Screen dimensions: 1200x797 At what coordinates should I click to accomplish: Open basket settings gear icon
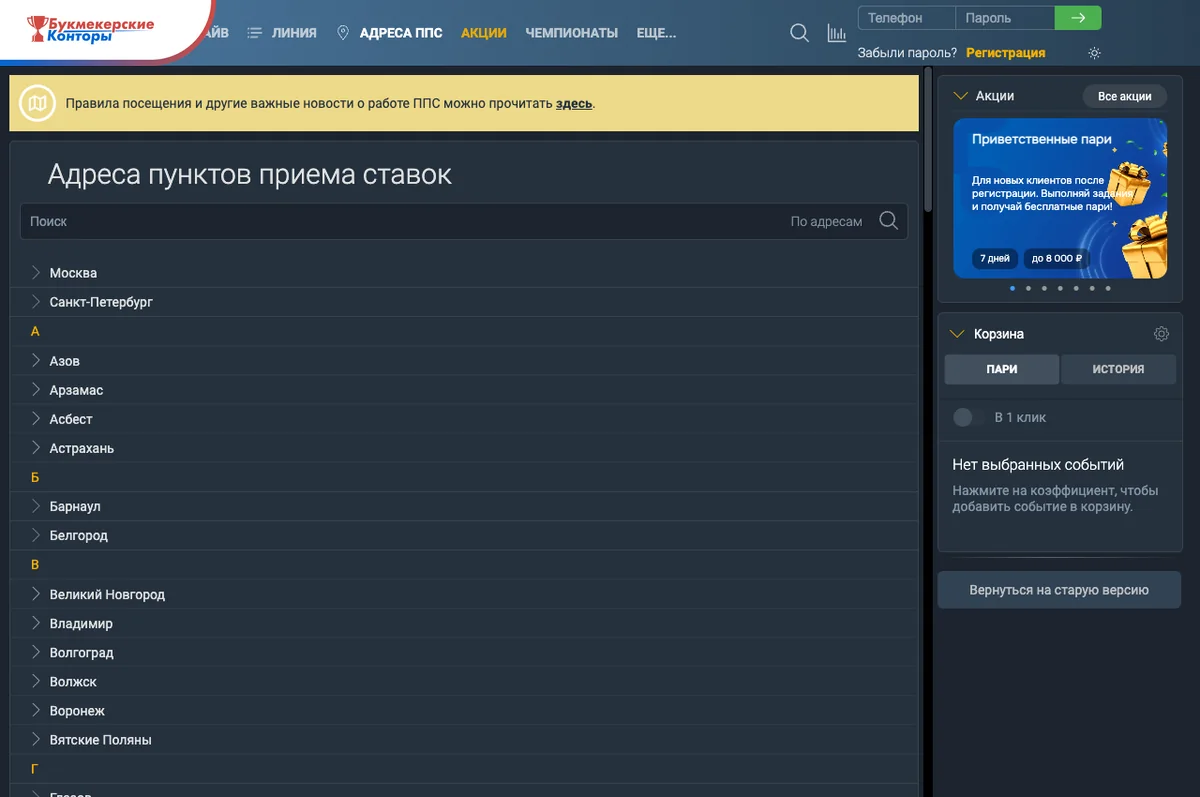click(x=1161, y=334)
